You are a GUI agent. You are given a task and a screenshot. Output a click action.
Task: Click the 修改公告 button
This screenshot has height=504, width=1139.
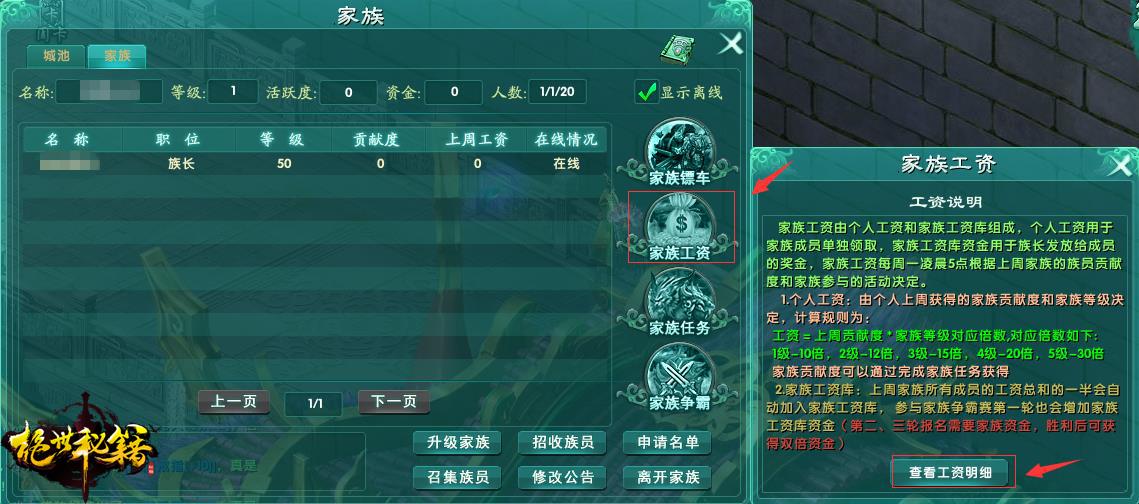(x=562, y=477)
